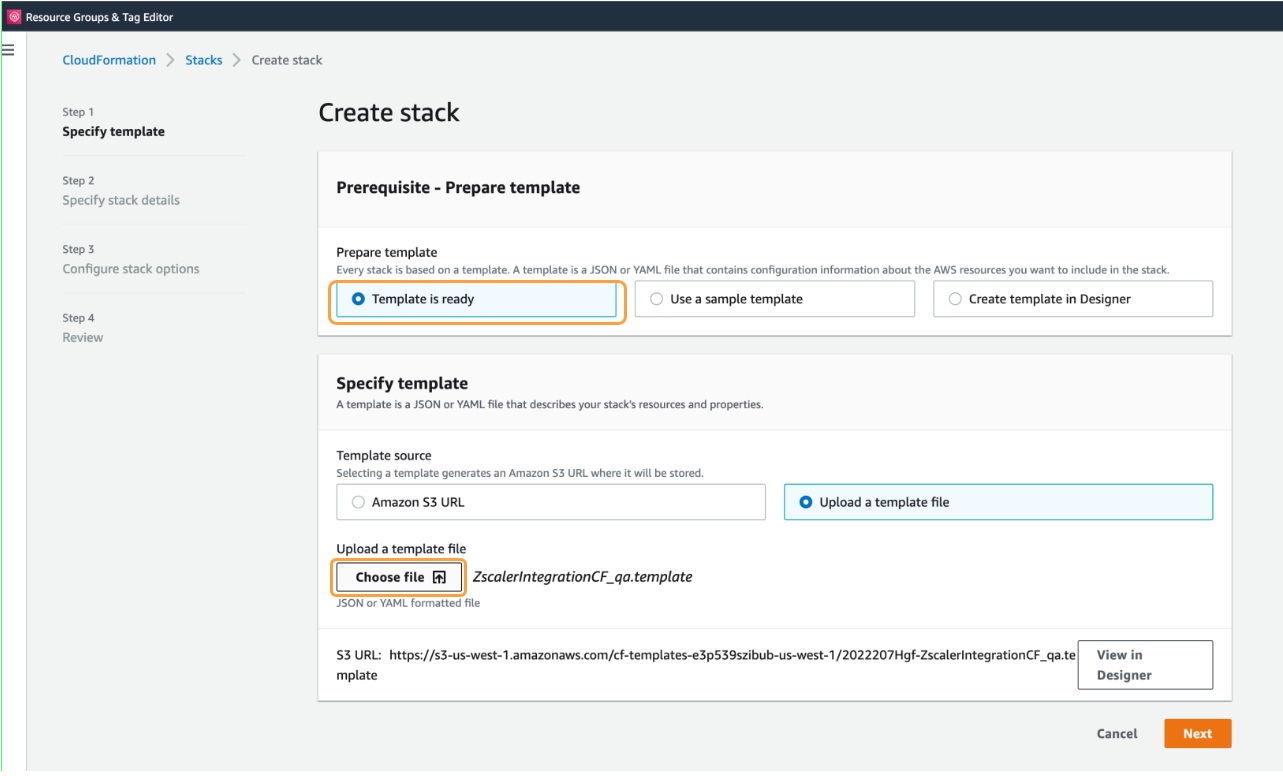Select Create template in Designer option
This screenshot has width=1283, height=776.
[955, 298]
